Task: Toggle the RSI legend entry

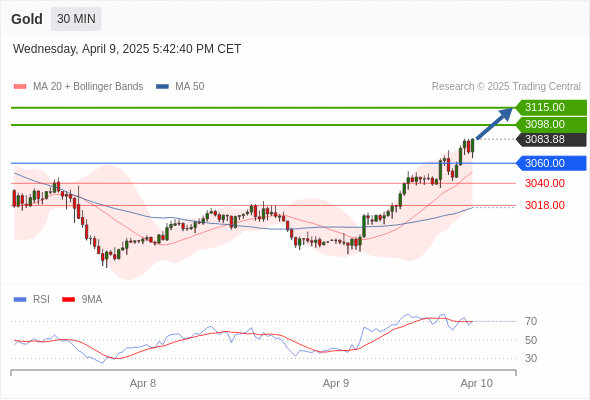Action: pyautogui.click(x=32, y=300)
